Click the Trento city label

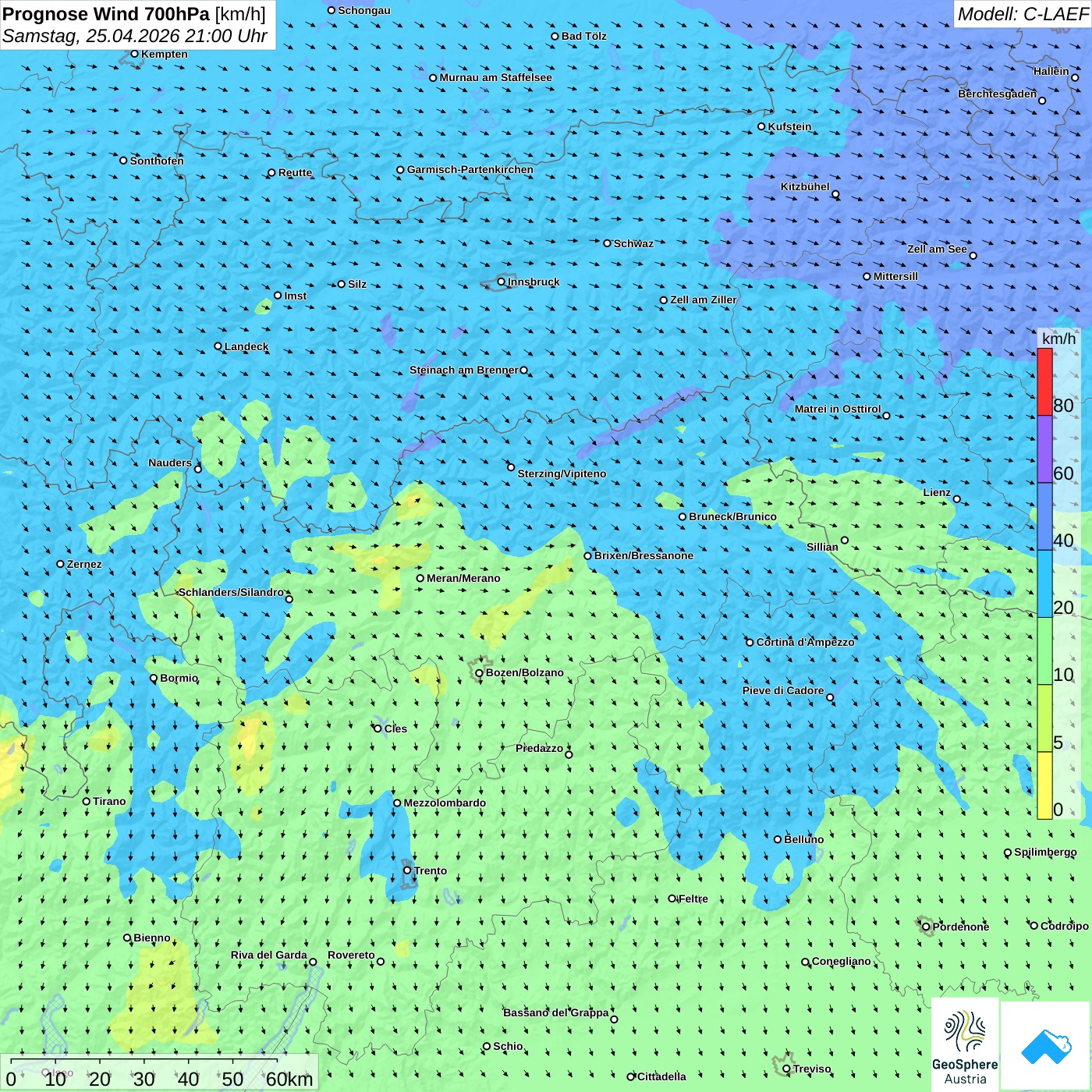point(431,870)
